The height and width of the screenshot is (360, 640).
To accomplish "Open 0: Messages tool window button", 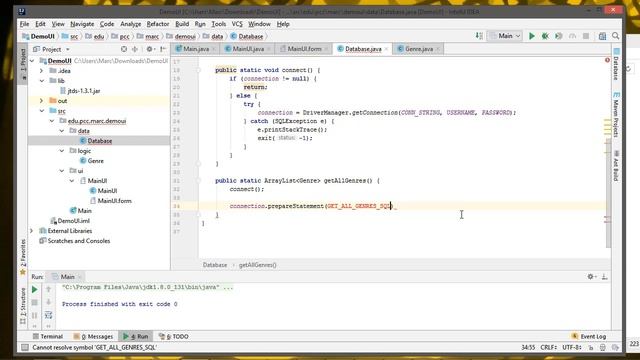I will point(93,337).
